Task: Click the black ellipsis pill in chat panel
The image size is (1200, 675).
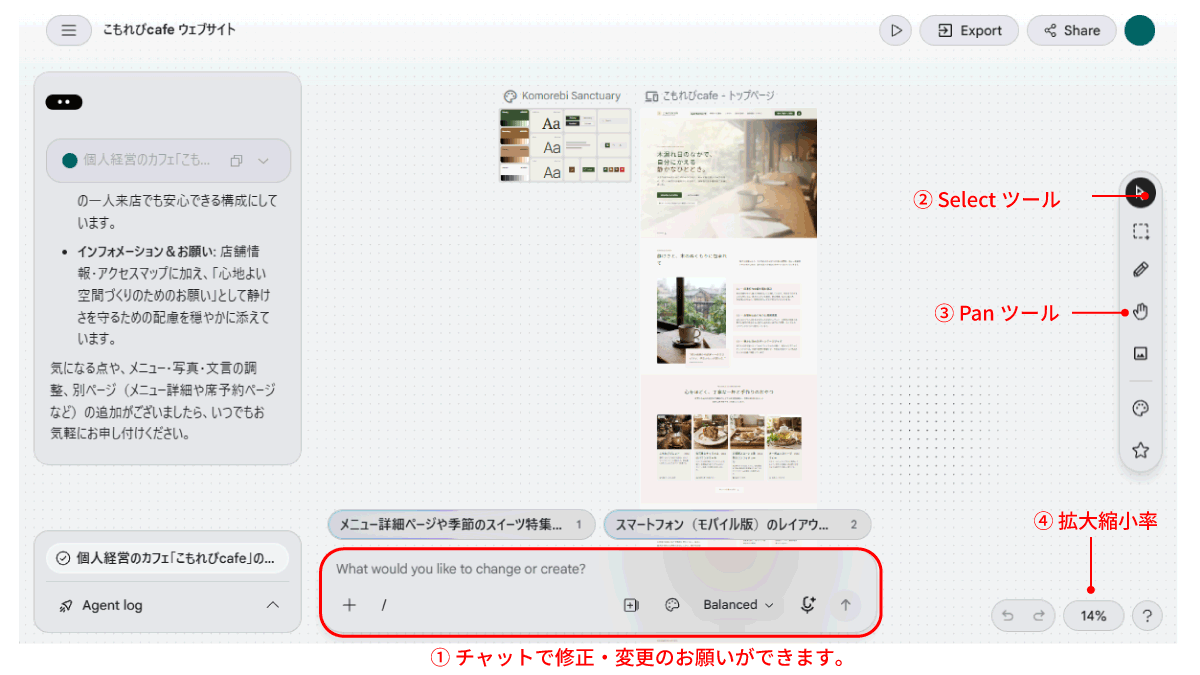Action: 64,101
